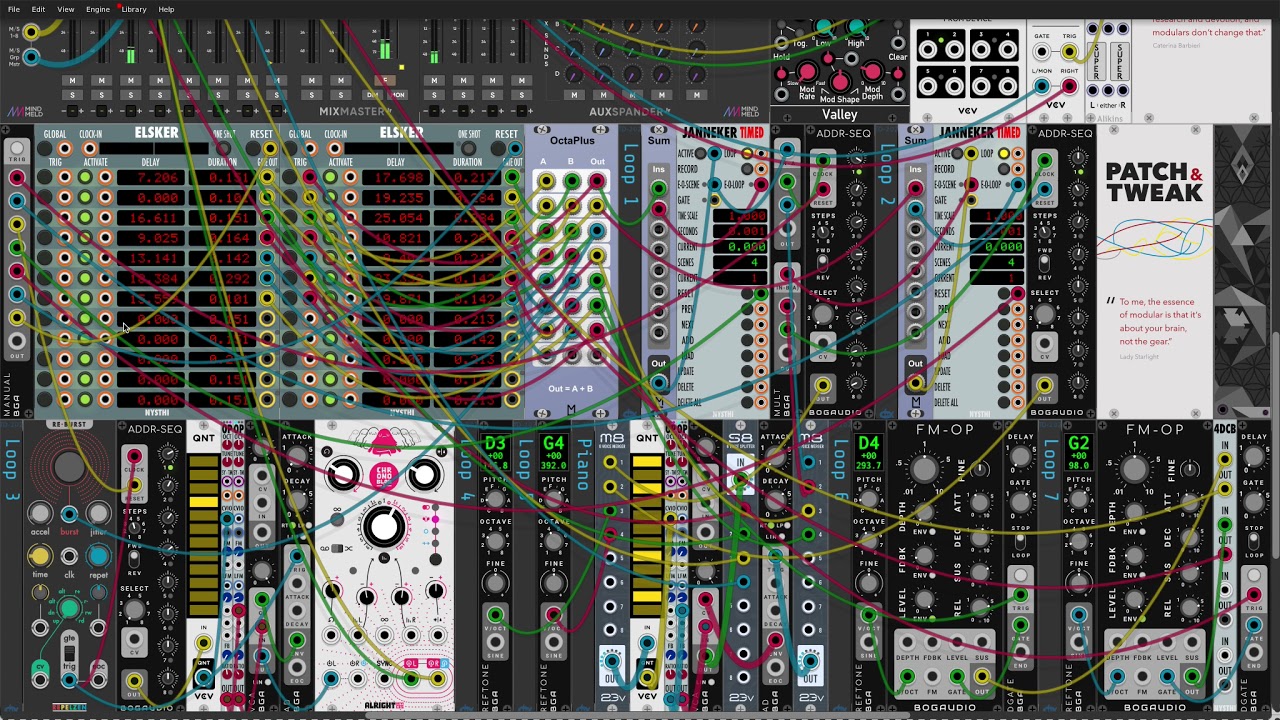Toggle FWD/REV switch on ADDR-SEQ beside Loop 3

point(134,560)
